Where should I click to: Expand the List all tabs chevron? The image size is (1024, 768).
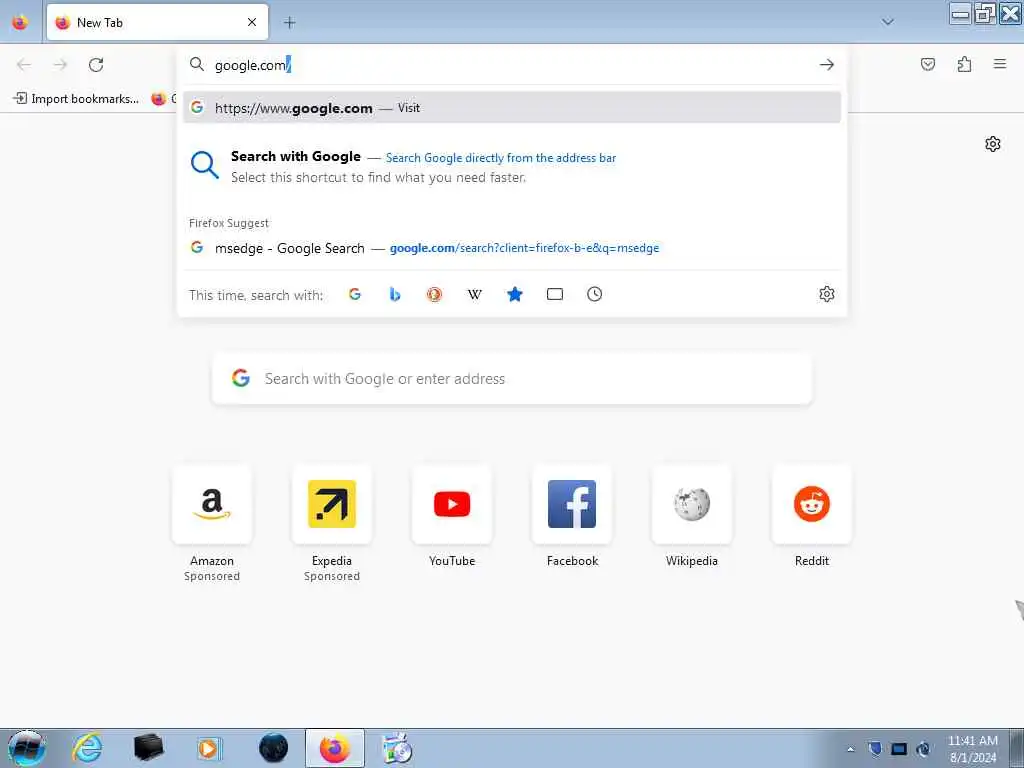888,22
